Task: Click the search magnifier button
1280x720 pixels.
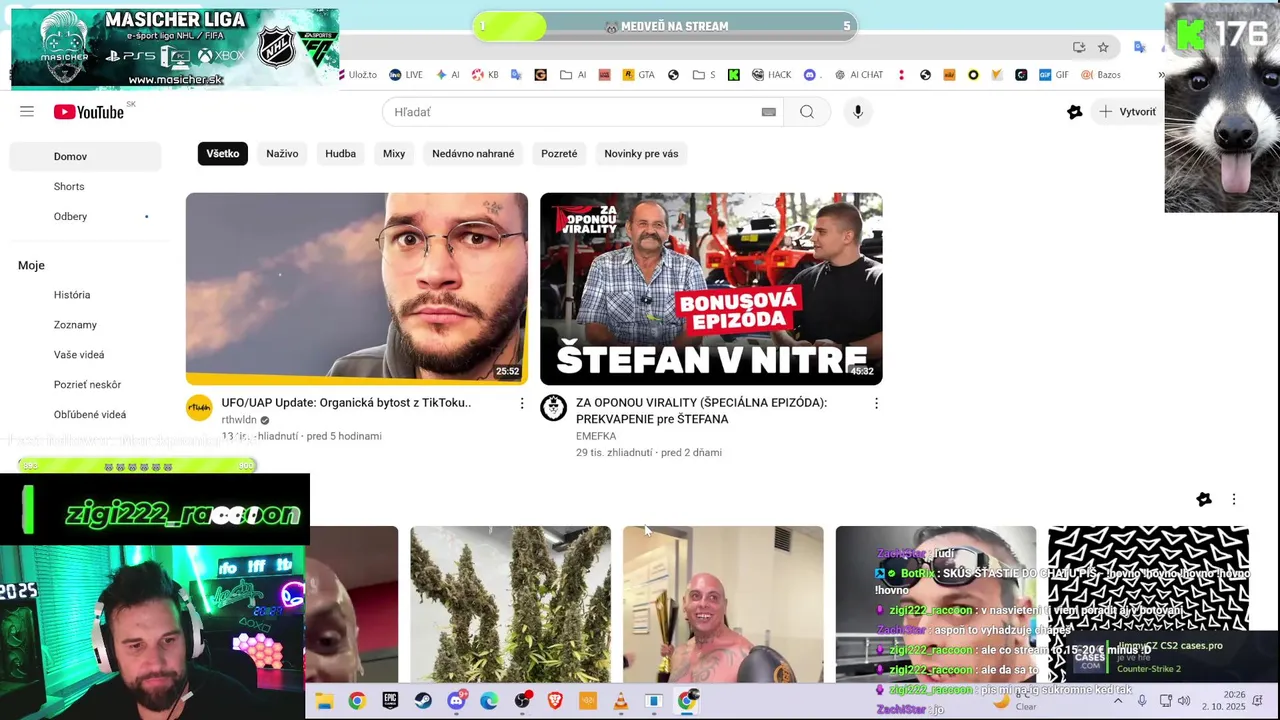Action: (807, 112)
